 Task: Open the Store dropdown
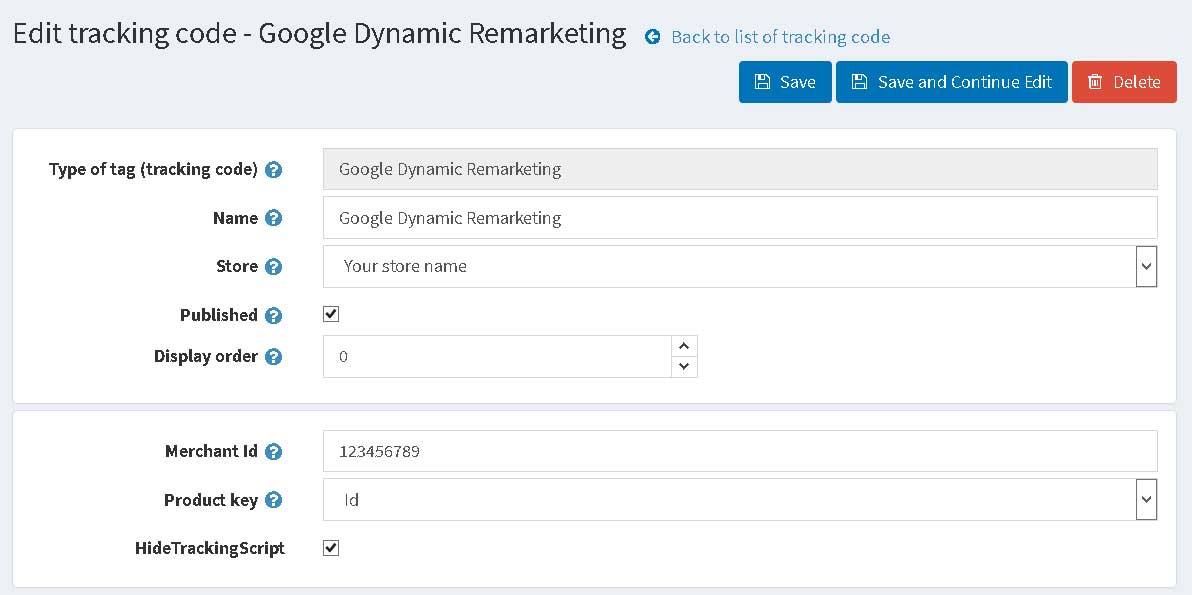point(740,267)
